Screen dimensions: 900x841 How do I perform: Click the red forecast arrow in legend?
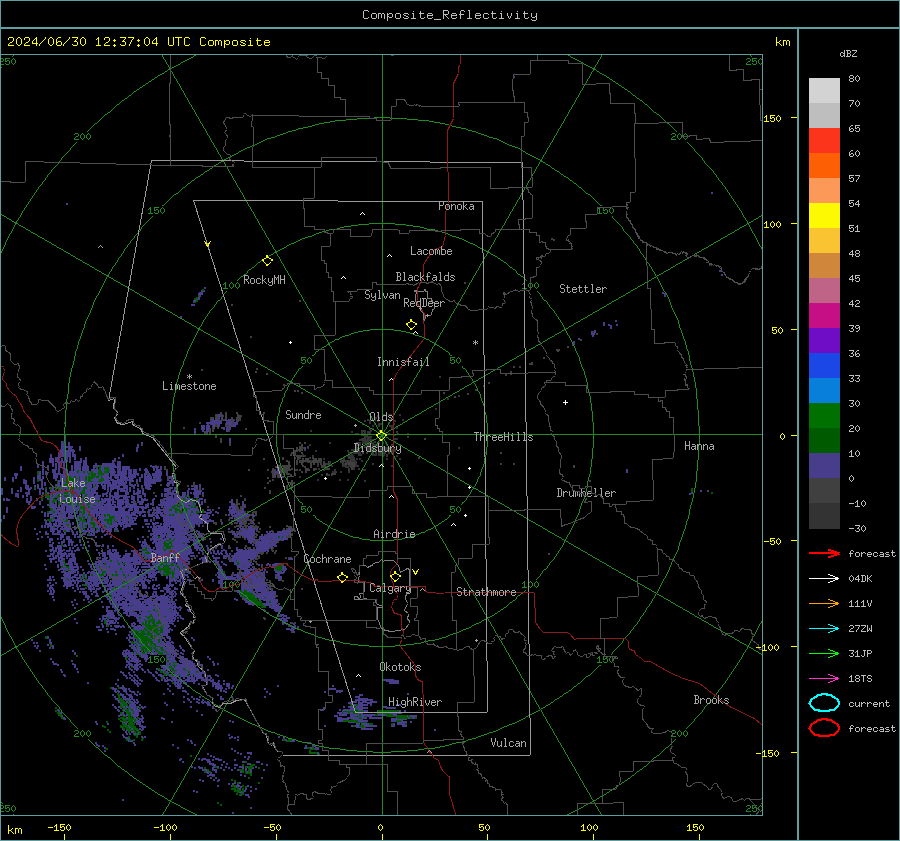tap(824, 553)
